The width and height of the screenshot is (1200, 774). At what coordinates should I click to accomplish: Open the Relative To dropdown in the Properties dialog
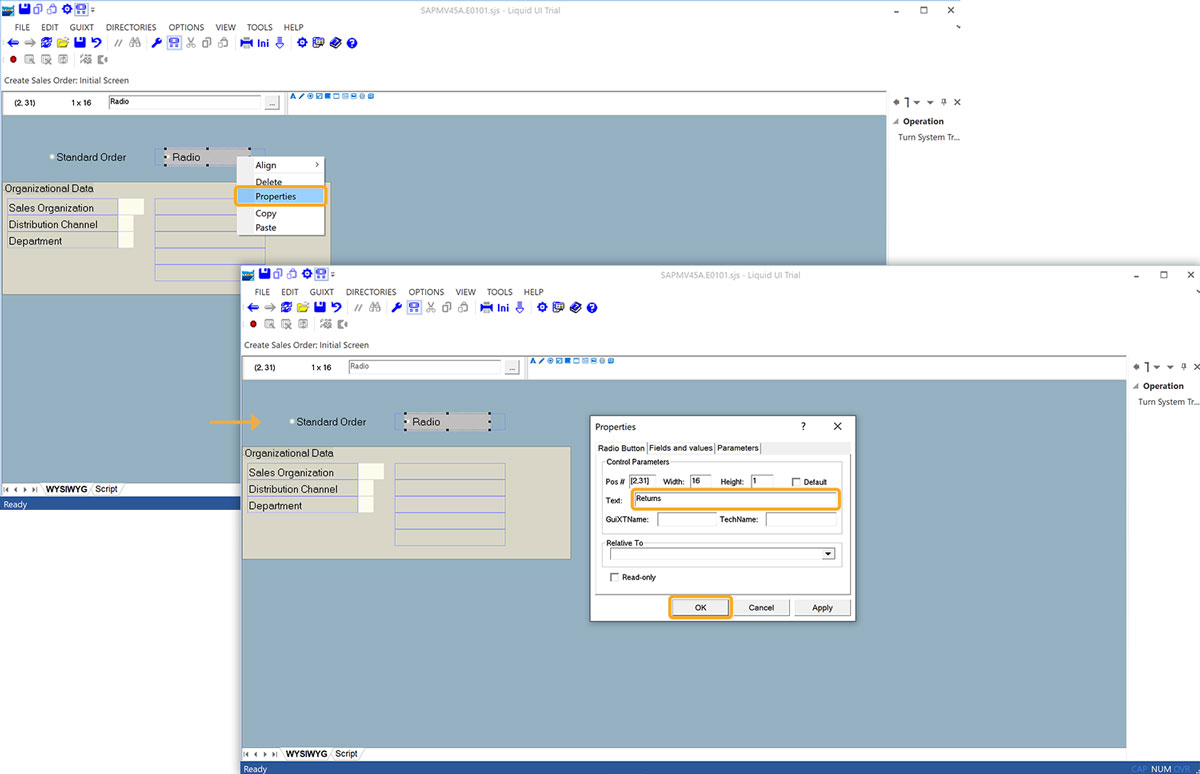828,553
